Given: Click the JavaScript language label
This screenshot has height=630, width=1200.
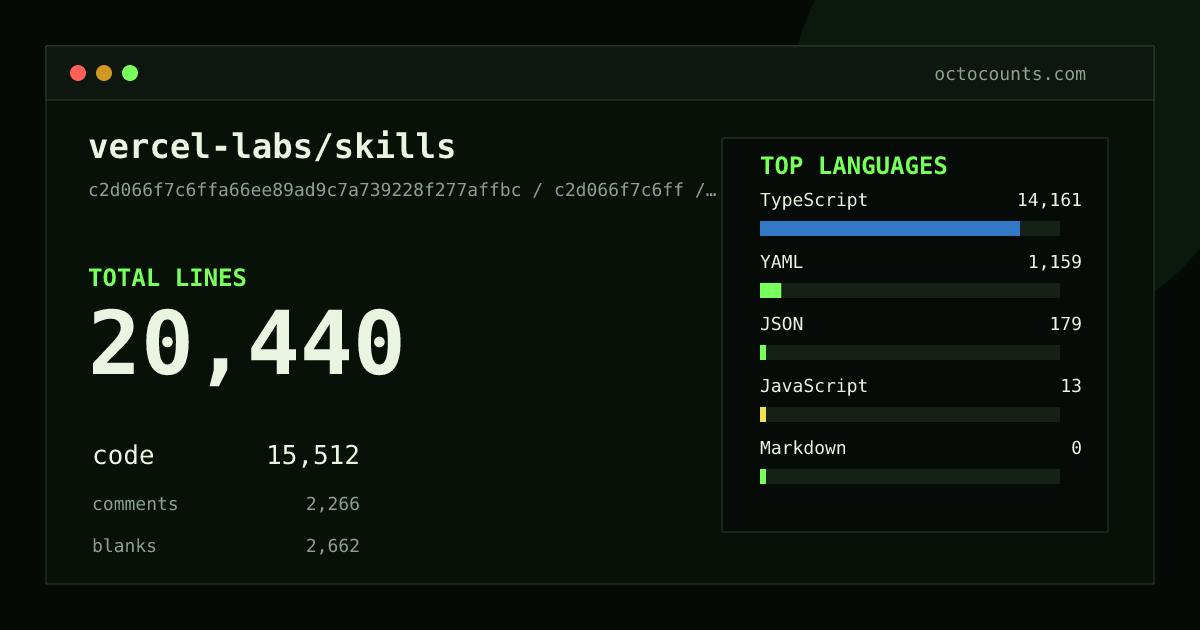Looking at the screenshot, I should (x=814, y=386).
